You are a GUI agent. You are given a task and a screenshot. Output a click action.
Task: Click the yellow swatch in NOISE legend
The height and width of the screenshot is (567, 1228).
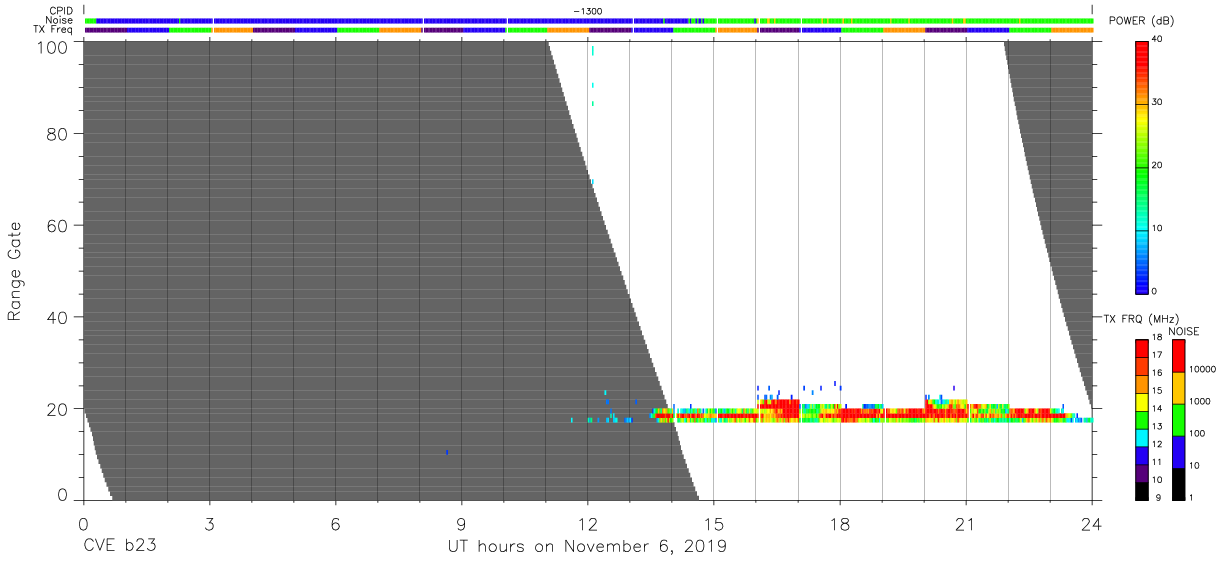pos(1178,387)
